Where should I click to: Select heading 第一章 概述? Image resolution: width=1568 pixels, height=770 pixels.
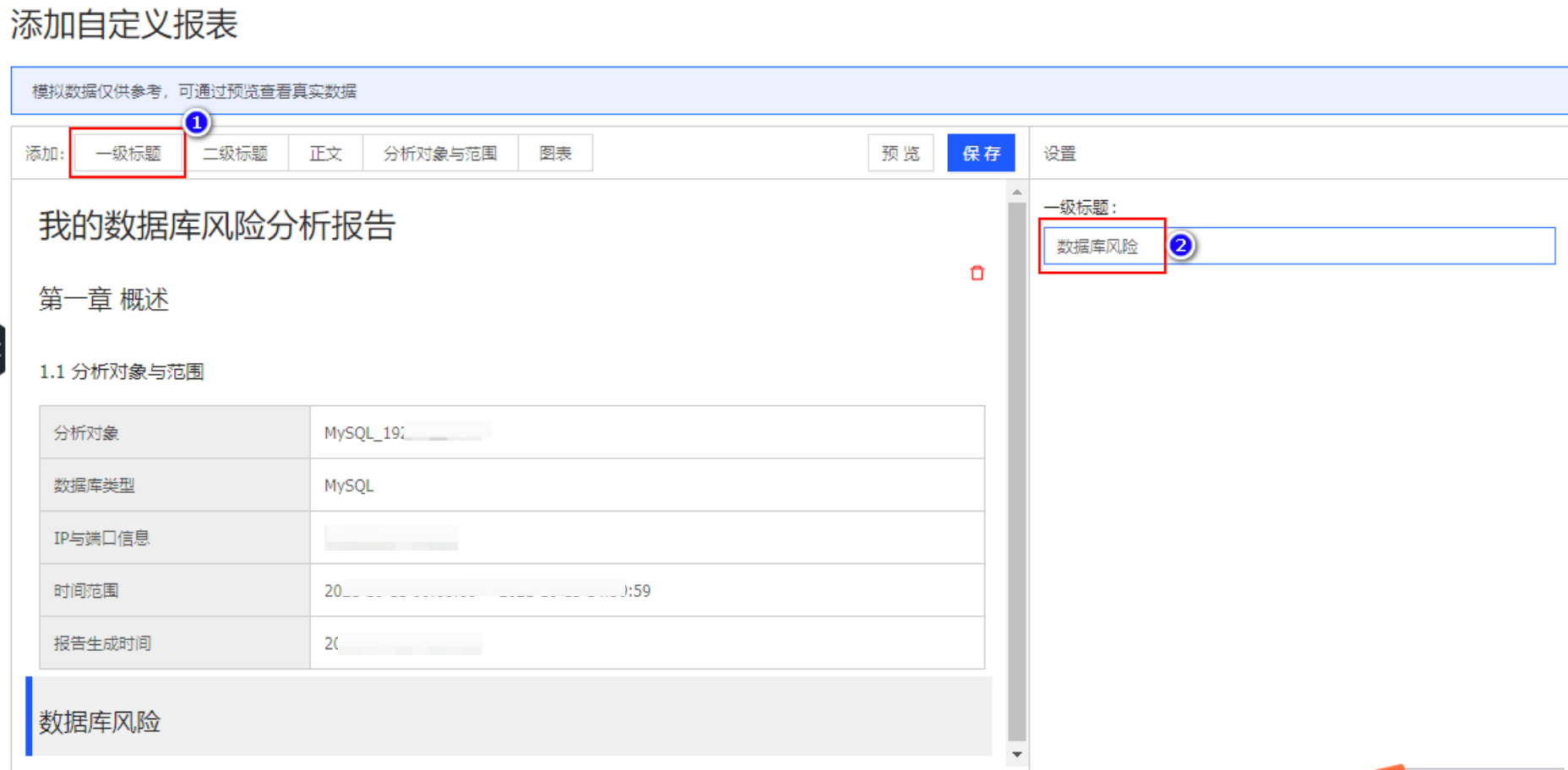tap(104, 300)
